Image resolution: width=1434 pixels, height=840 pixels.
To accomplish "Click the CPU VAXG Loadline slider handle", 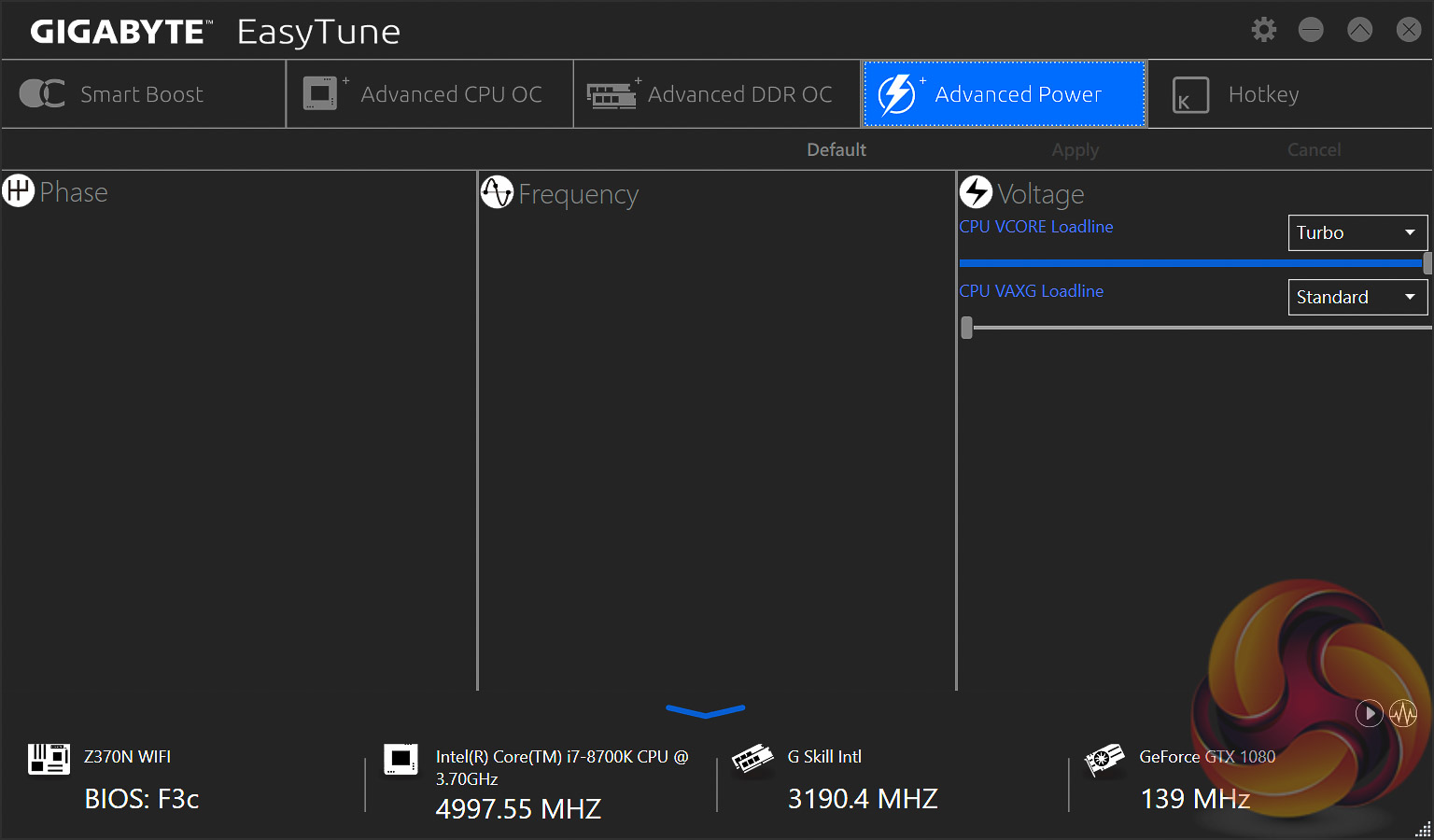I will 967,328.
